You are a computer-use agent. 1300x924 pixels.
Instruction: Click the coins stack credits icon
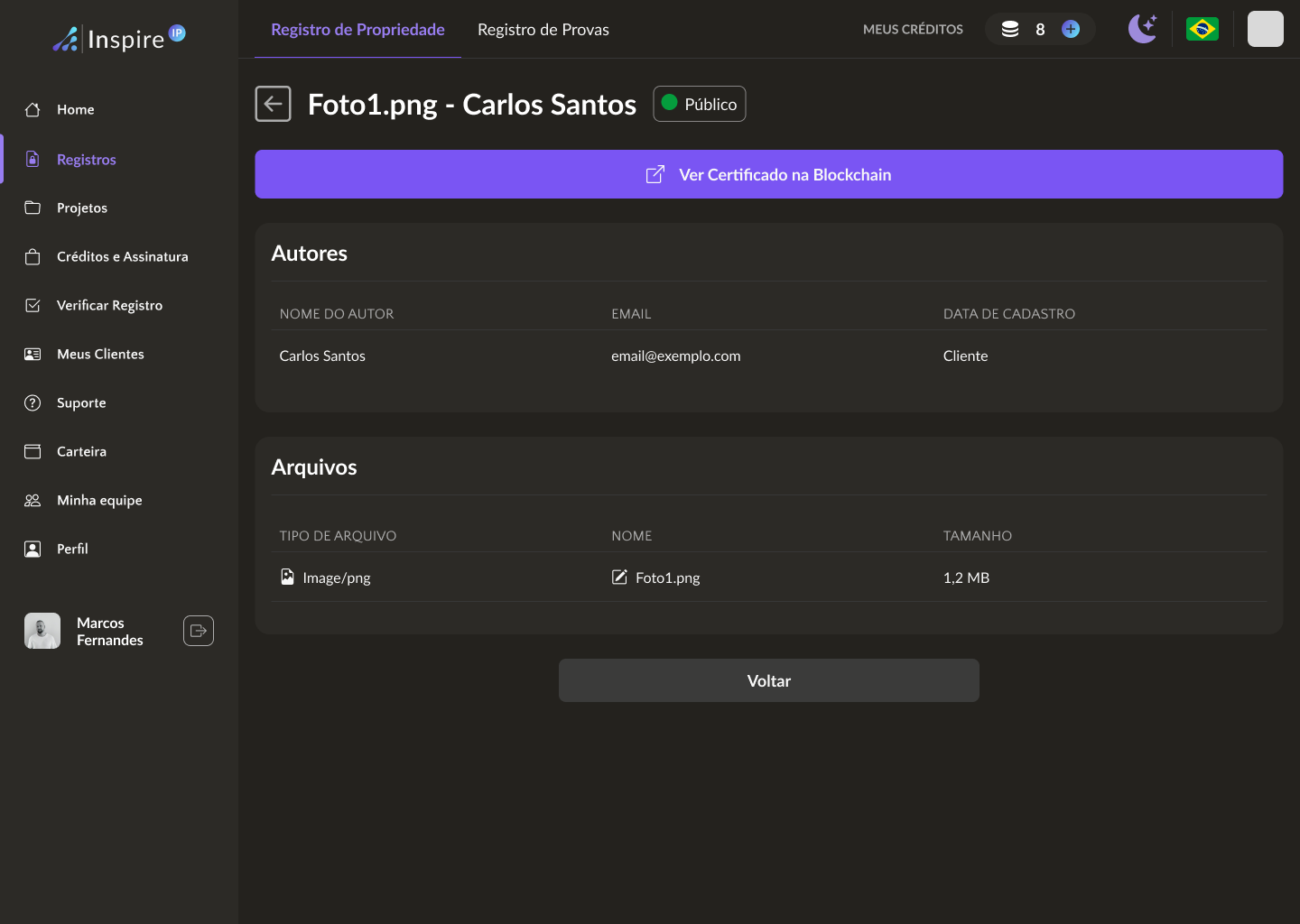[x=1010, y=29]
